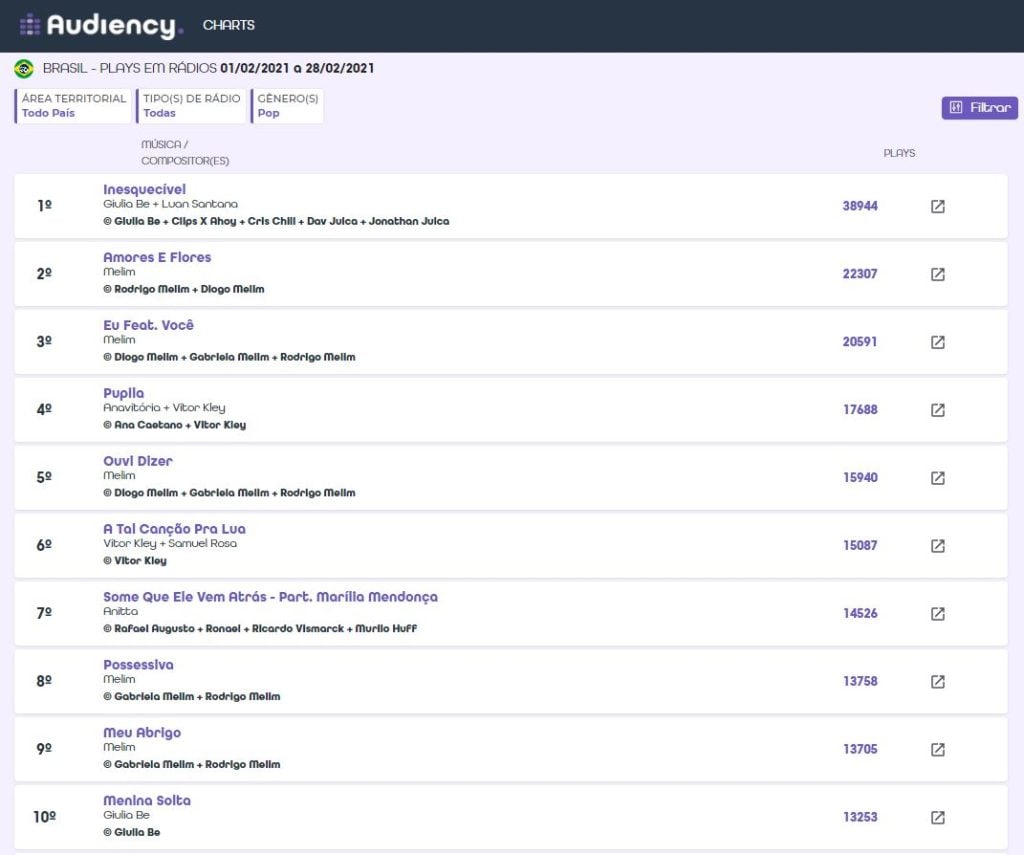
Task: Open the Meu Abrigo song title
Action: pyautogui.click(x=142, y=733)
